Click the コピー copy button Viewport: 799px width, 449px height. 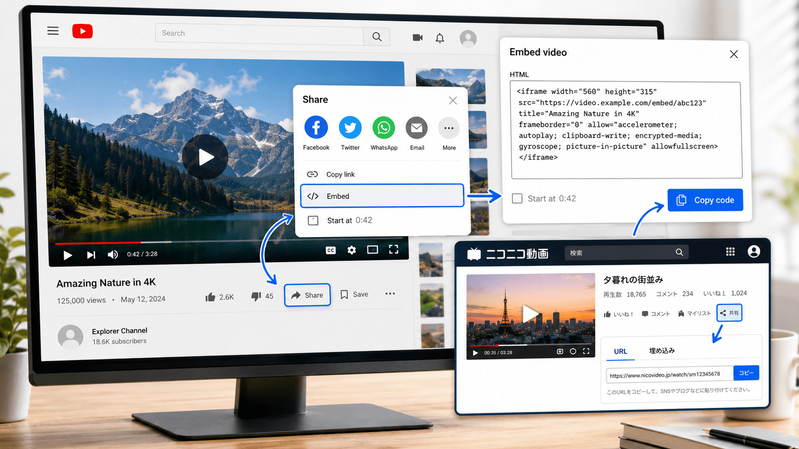coord(747,373)
